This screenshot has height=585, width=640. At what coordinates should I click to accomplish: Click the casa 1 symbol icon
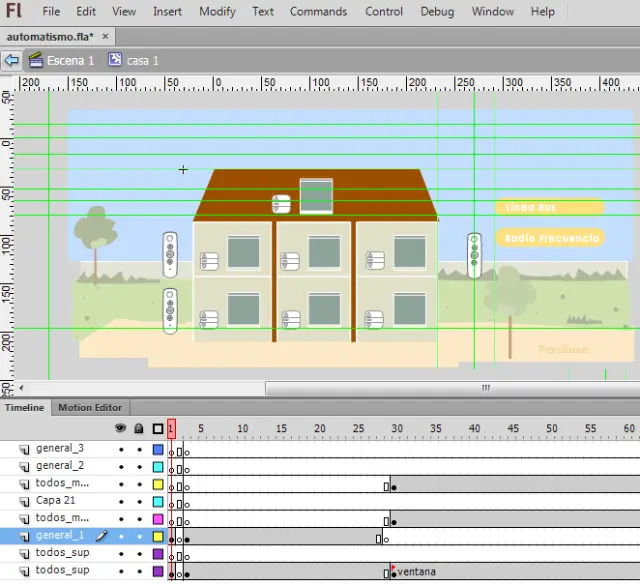coord(115,60)
